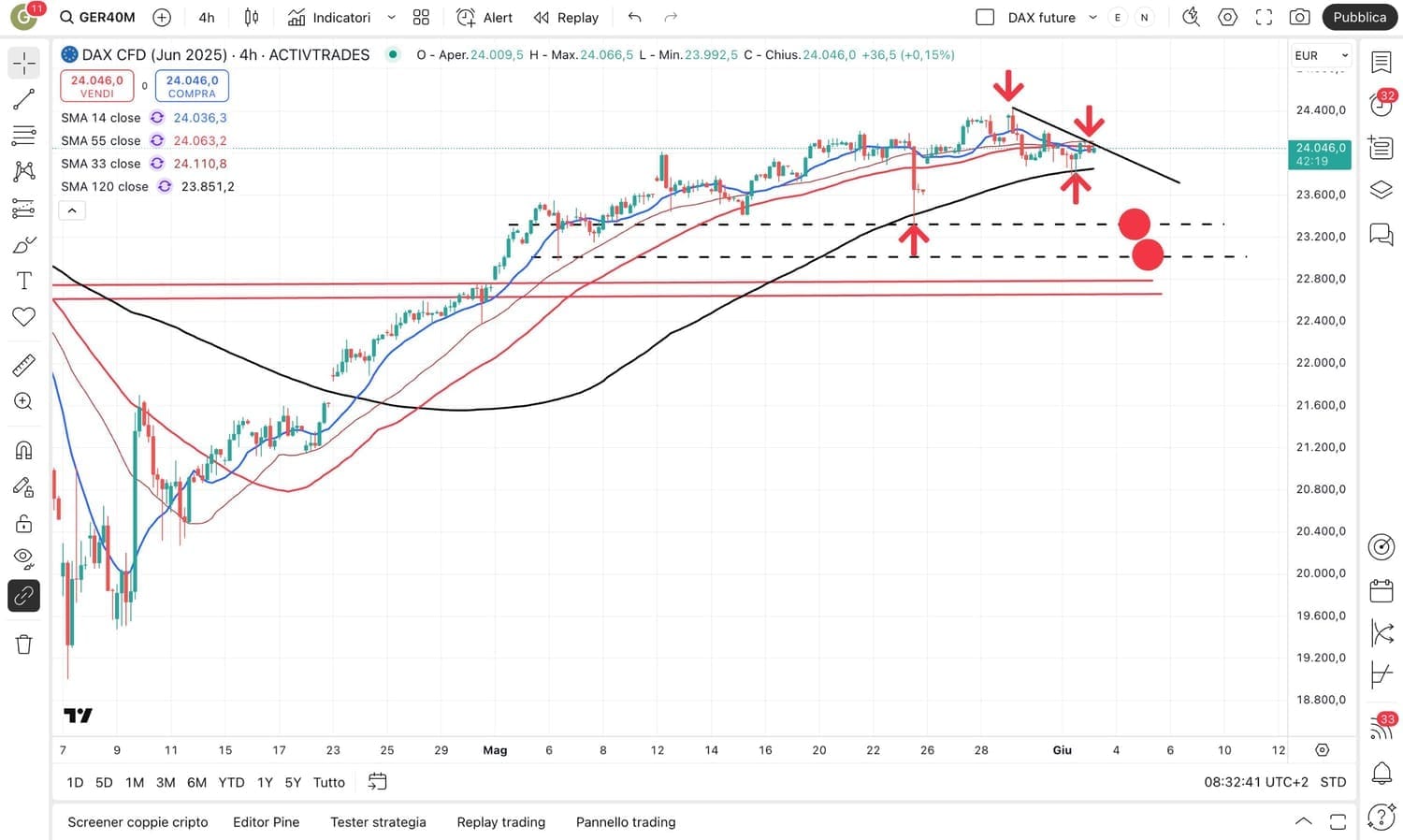Screen dimensions: 1403x840
Task: Open alerts panel with clock icon
Action: point(1381,104)
